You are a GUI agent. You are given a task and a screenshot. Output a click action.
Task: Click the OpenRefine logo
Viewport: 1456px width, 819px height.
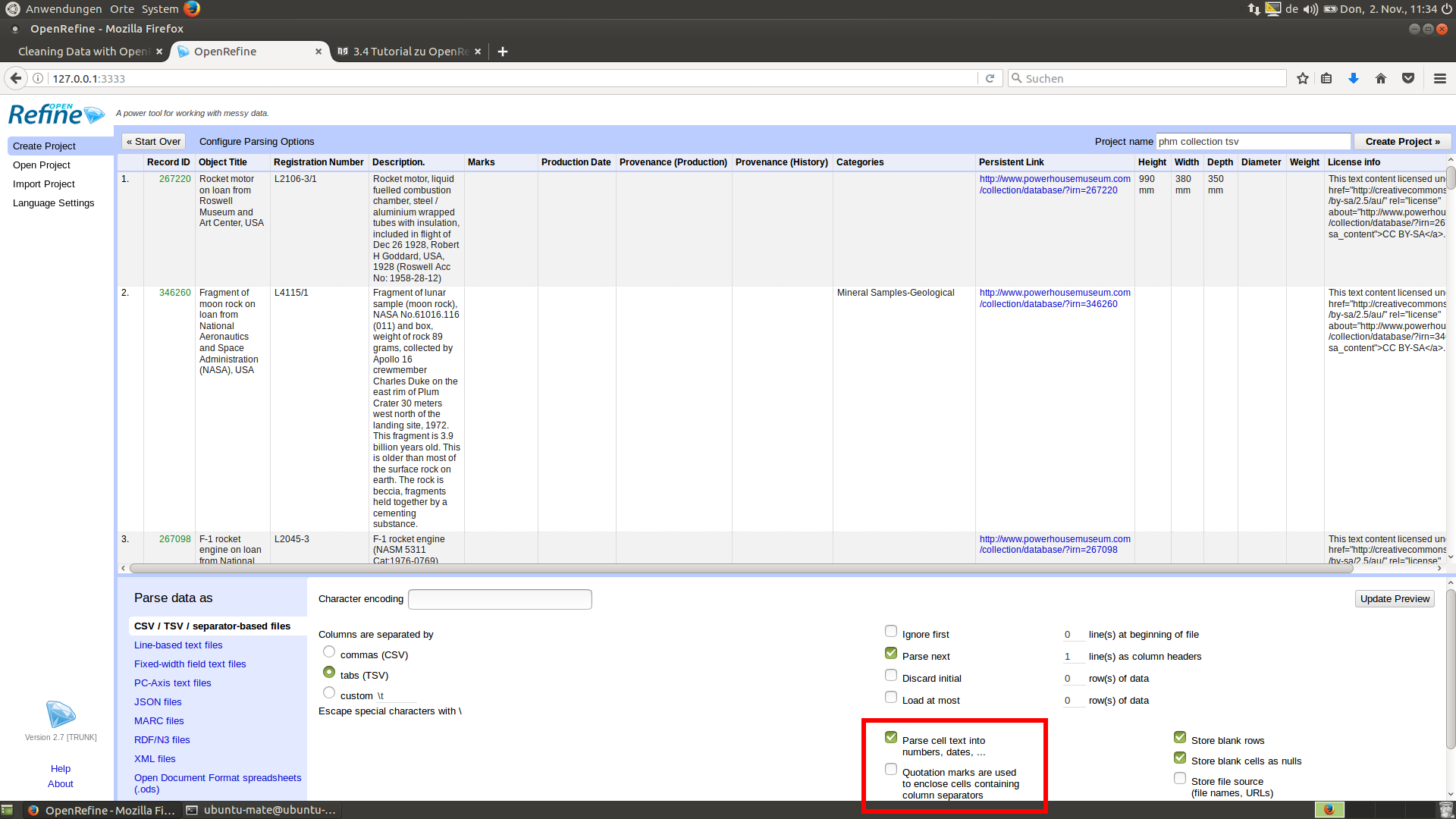[x=56, y=114]
